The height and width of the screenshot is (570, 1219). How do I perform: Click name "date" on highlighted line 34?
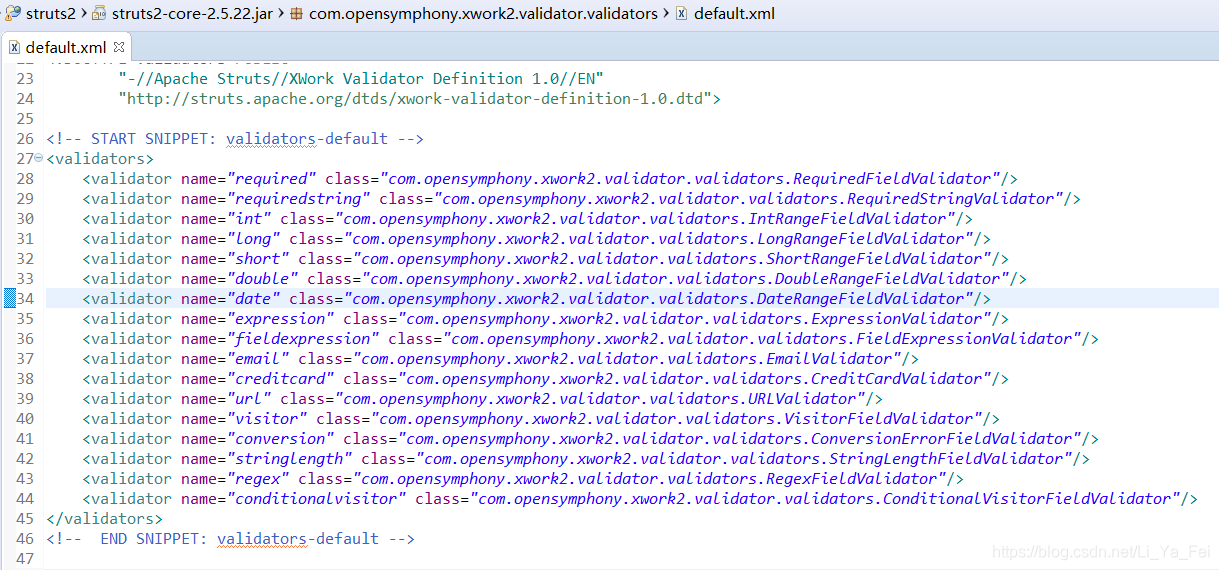click(x=254, y=298)
